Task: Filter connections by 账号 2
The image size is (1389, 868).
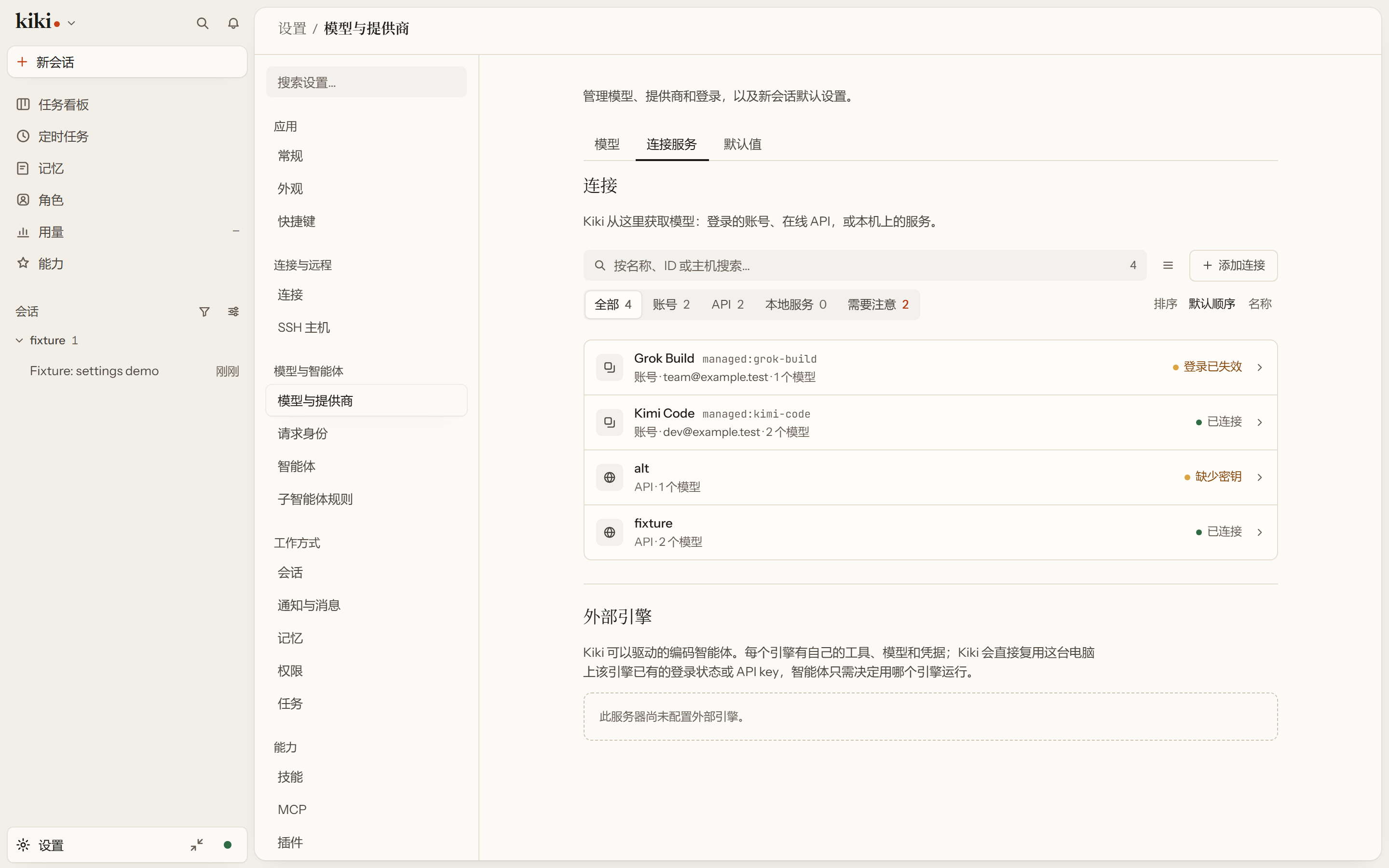Action: (671, 304)
